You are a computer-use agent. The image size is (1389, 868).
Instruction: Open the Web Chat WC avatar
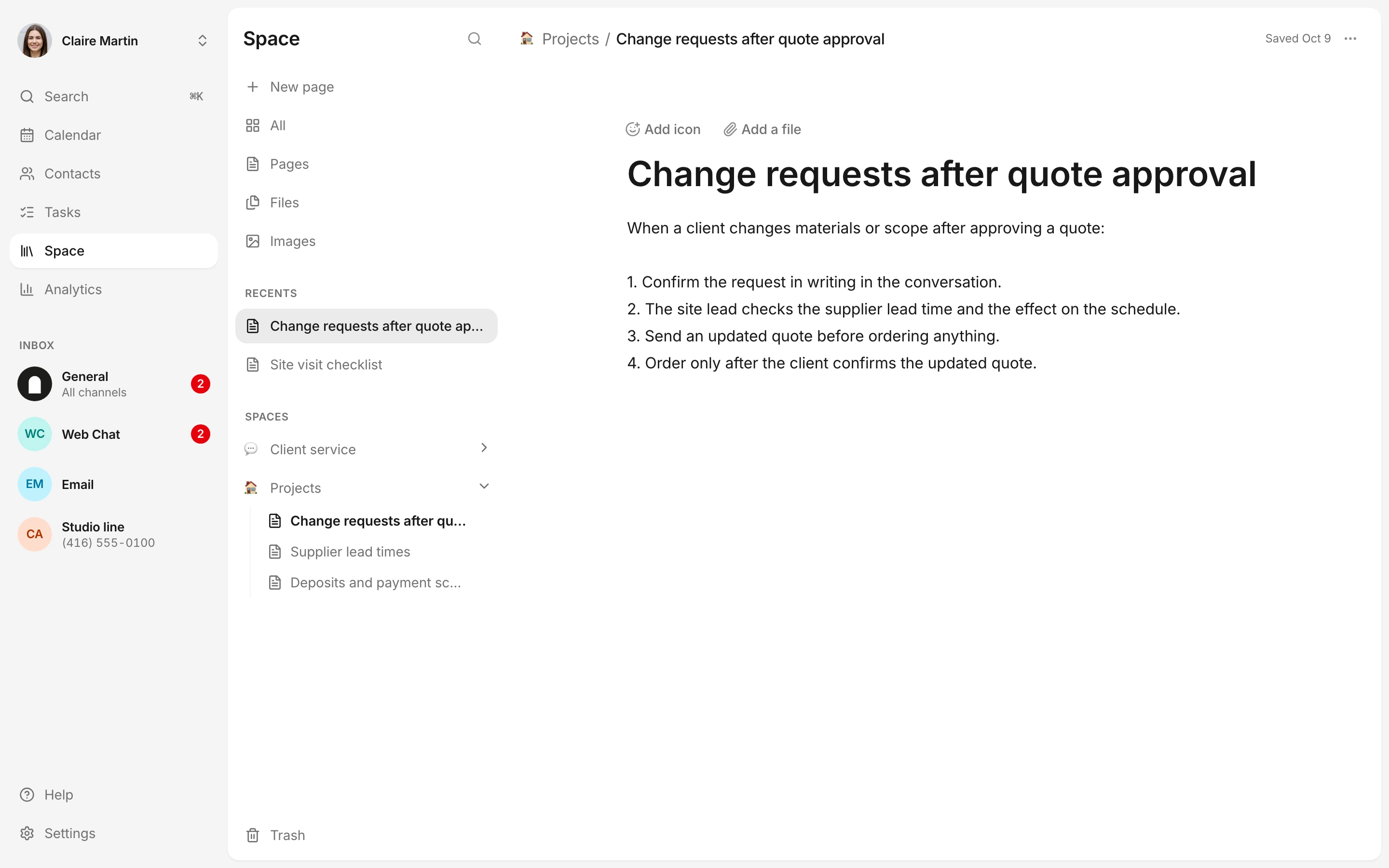point(34,434)
